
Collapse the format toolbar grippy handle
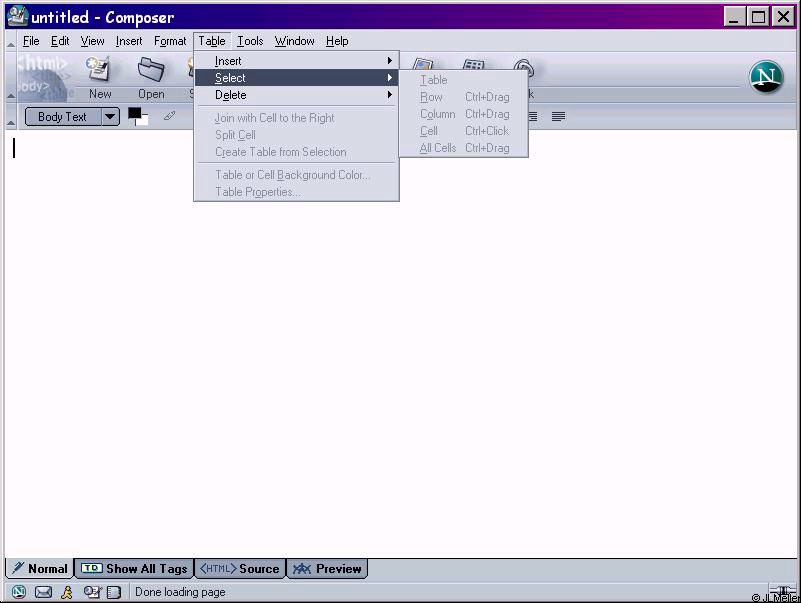click(11, 117)
